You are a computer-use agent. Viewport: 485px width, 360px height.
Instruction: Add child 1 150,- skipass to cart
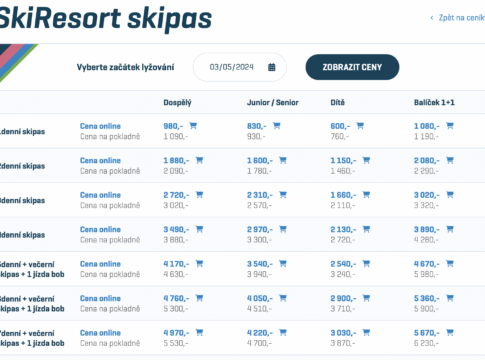point(366,160)
